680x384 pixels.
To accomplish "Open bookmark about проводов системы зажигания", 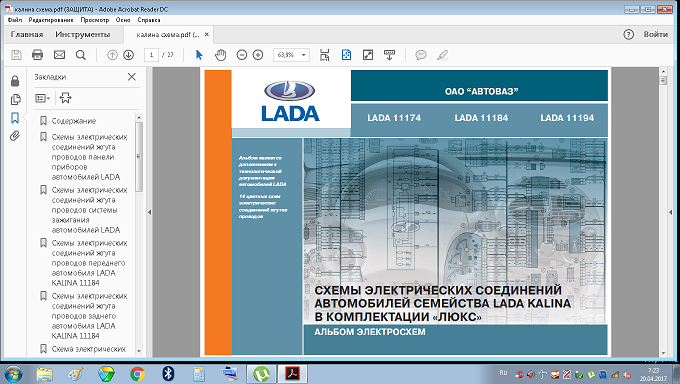I will coord(89,210).
